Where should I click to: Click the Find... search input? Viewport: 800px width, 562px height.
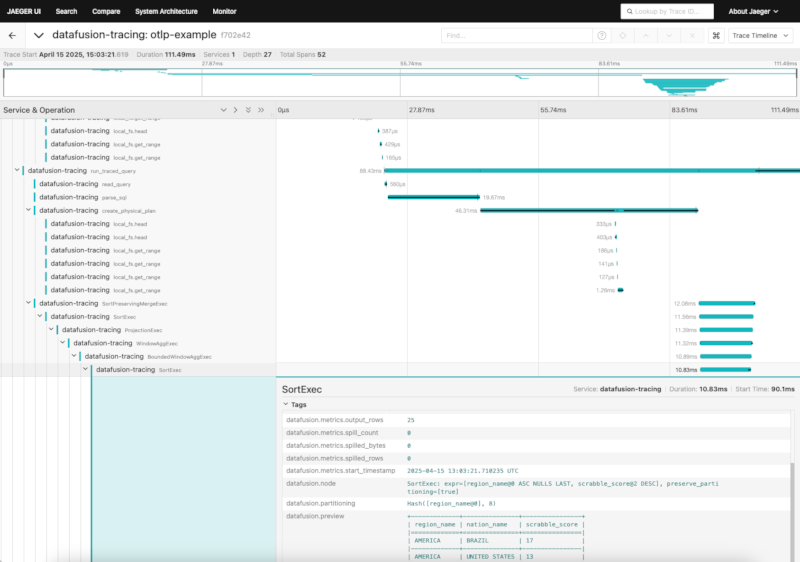(516, 36)
